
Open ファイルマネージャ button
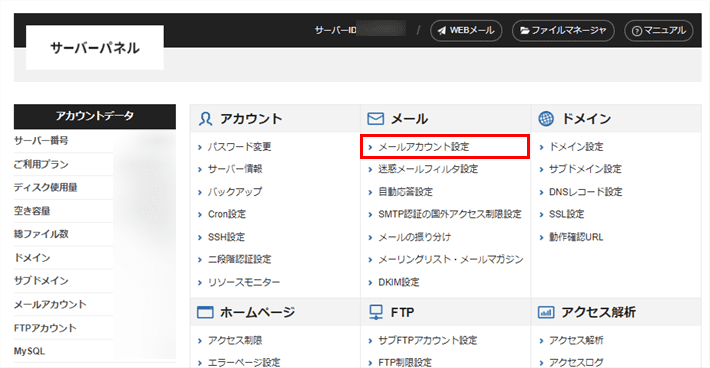(x=563, y=31)
